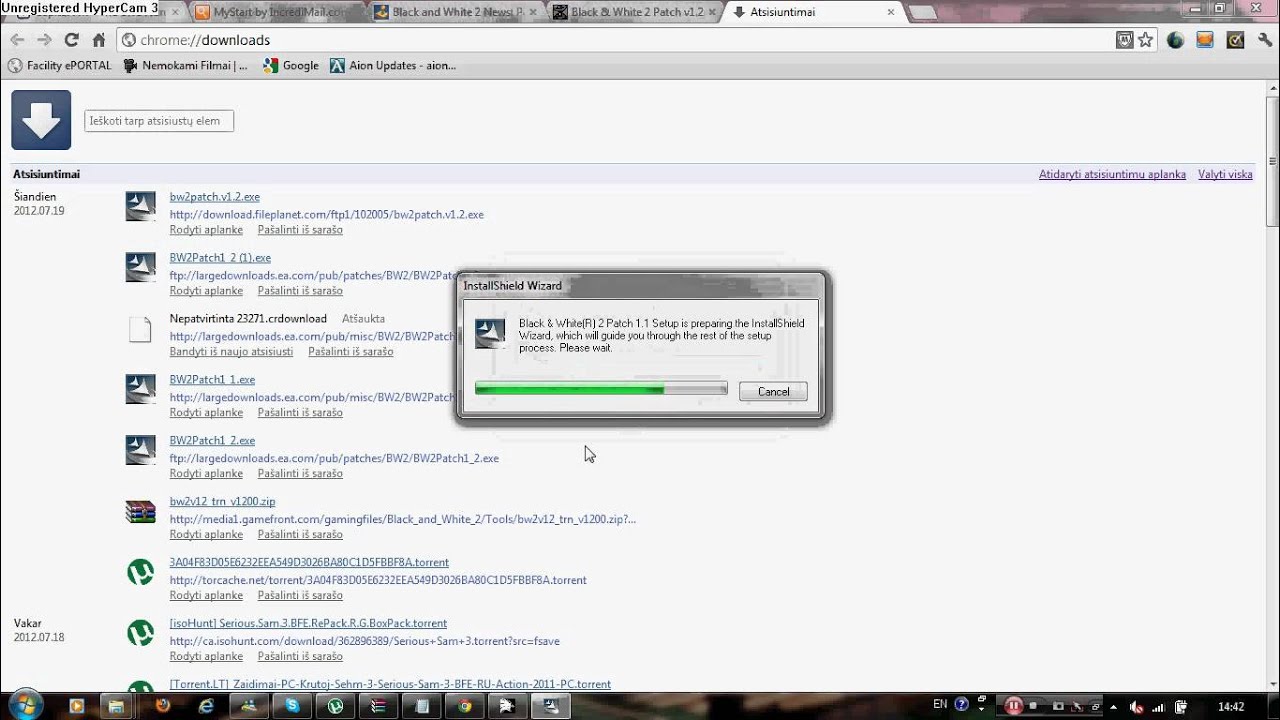The width and height of the screenshot is (1280, 720).
Task: Bookmark this page with star icon
Action: (x=1145, y=40)
